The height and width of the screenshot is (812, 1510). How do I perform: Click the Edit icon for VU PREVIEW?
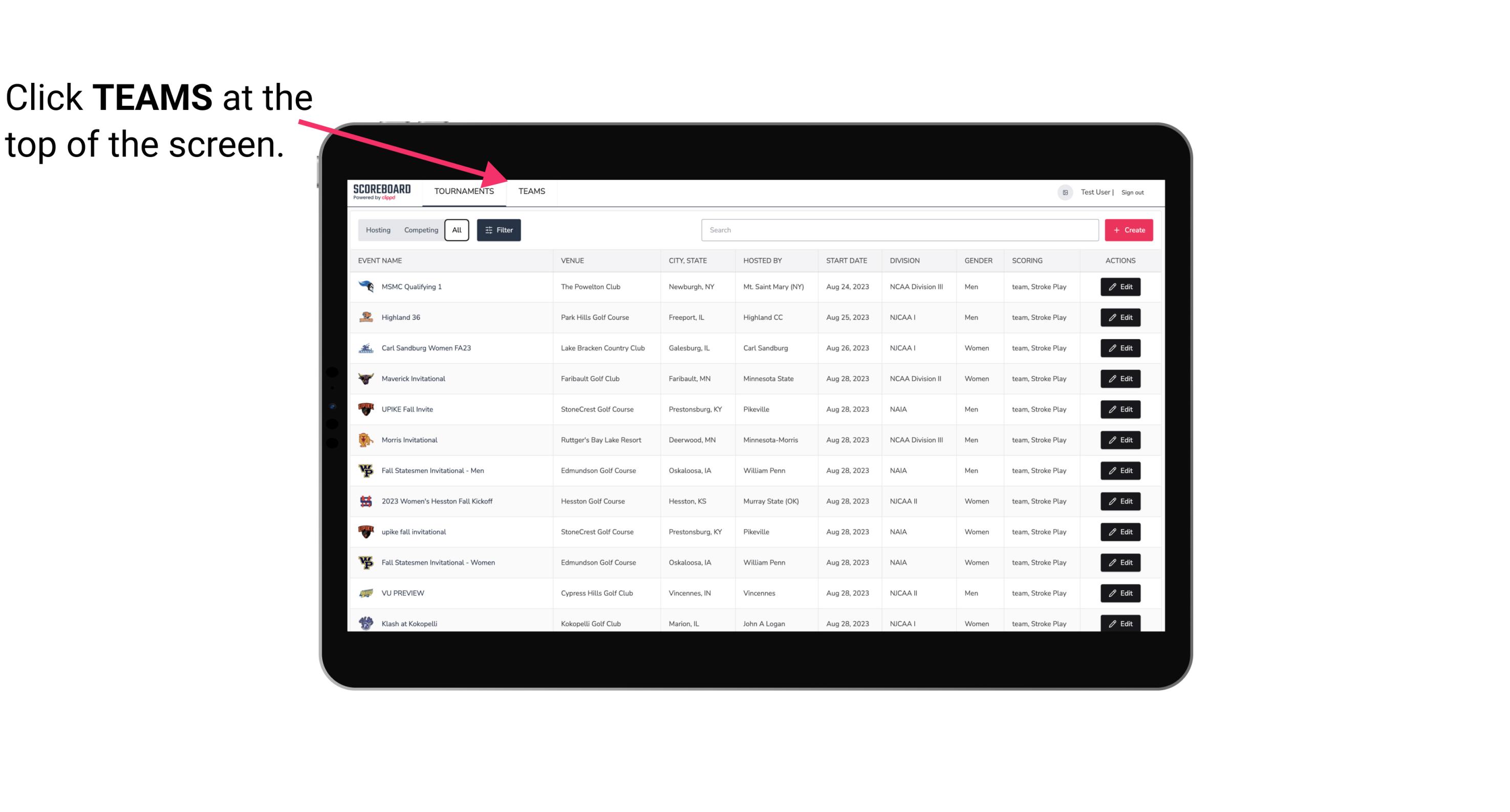pyautogui.click(x=1122, y=593)
